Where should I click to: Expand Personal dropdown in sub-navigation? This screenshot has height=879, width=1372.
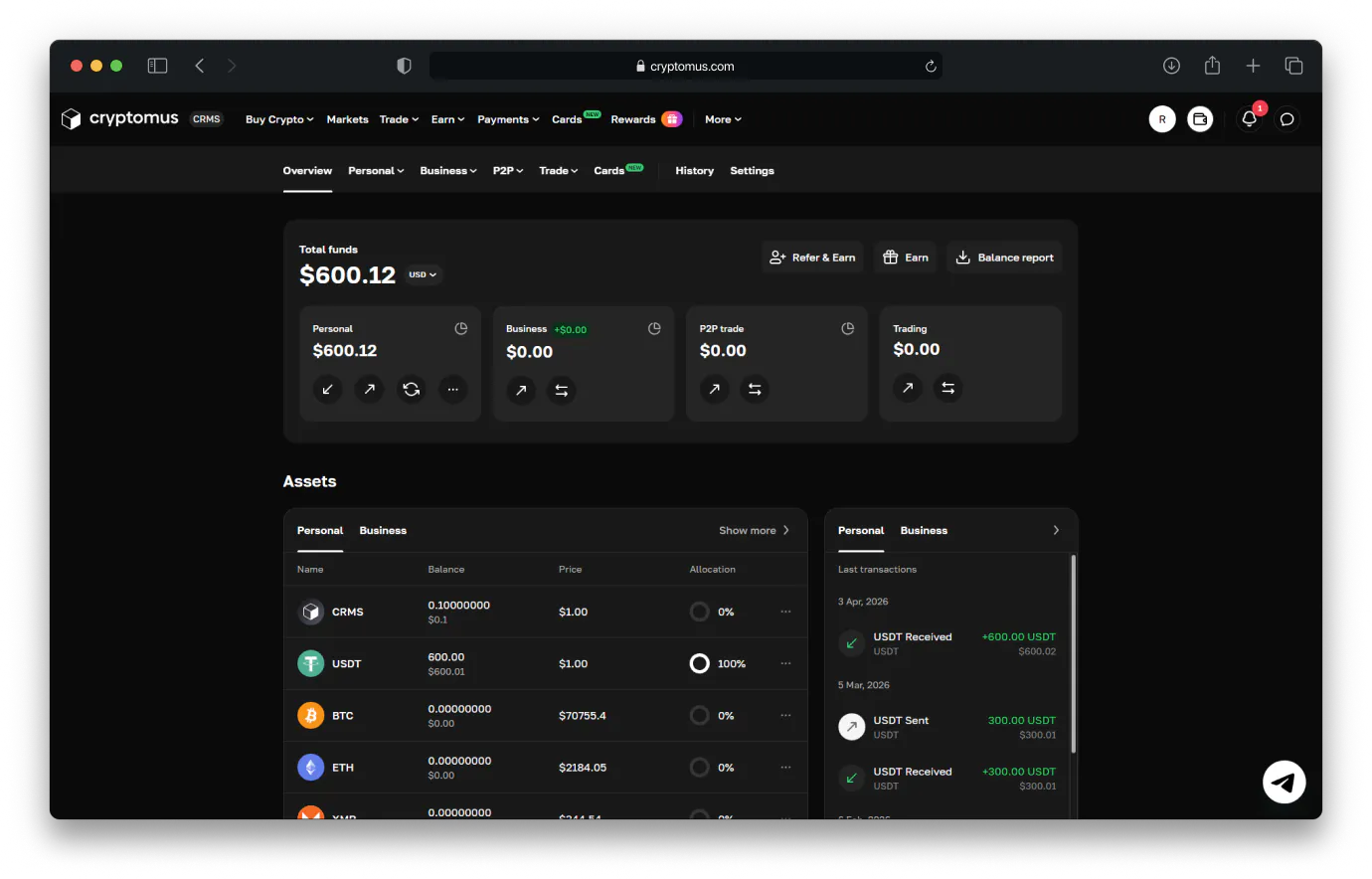pyautogui.click(x=376, y=171)
